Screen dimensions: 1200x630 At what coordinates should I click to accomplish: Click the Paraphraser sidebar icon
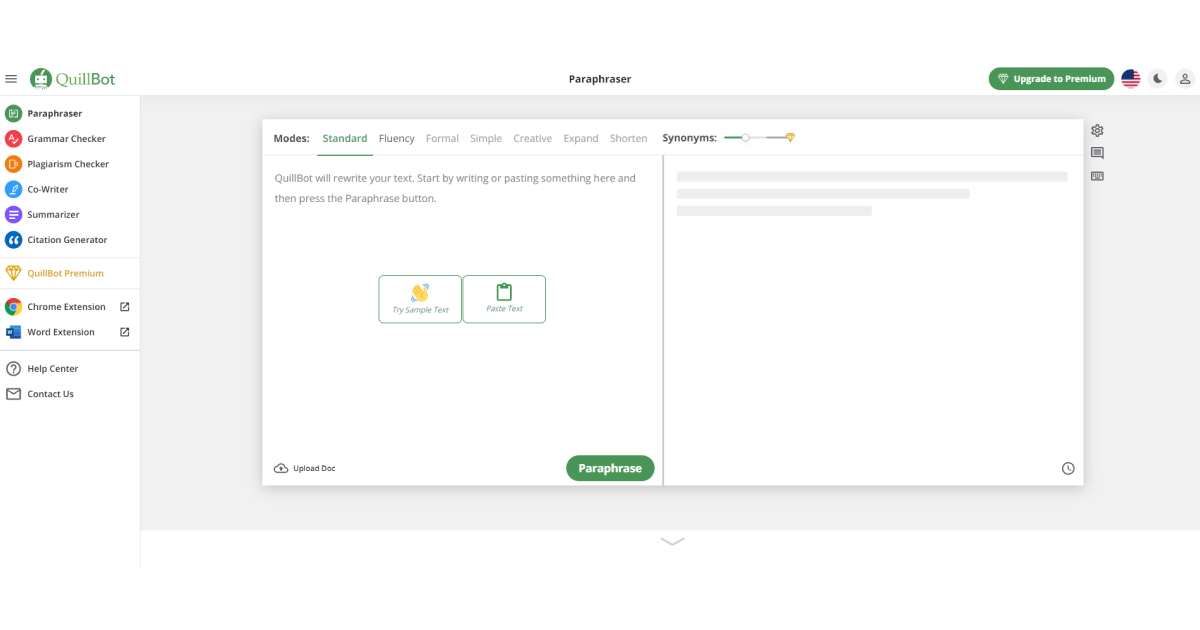tap(13, 113)
